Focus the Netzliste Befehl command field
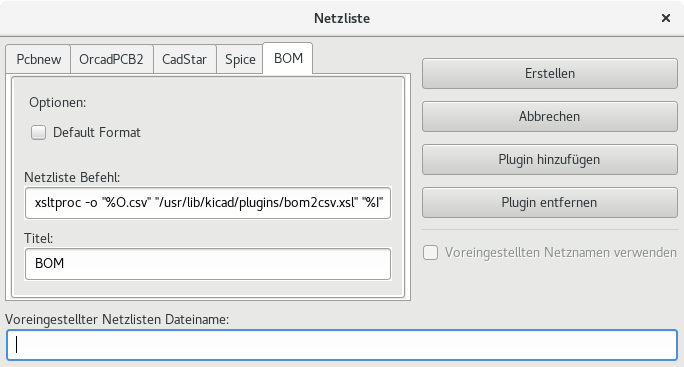684x367 pixels. [208, 202]
